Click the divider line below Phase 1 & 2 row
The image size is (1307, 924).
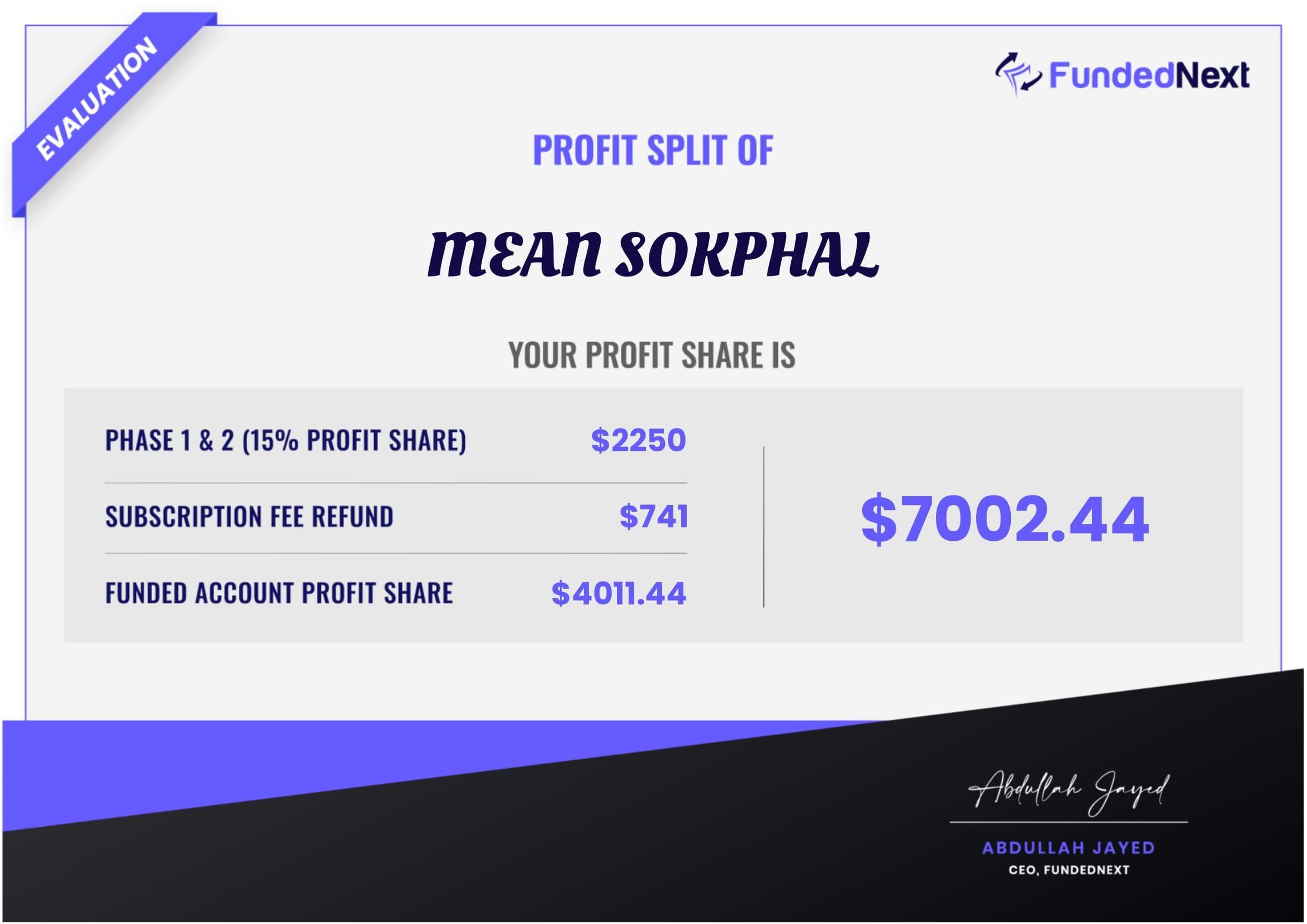point(396,483)
